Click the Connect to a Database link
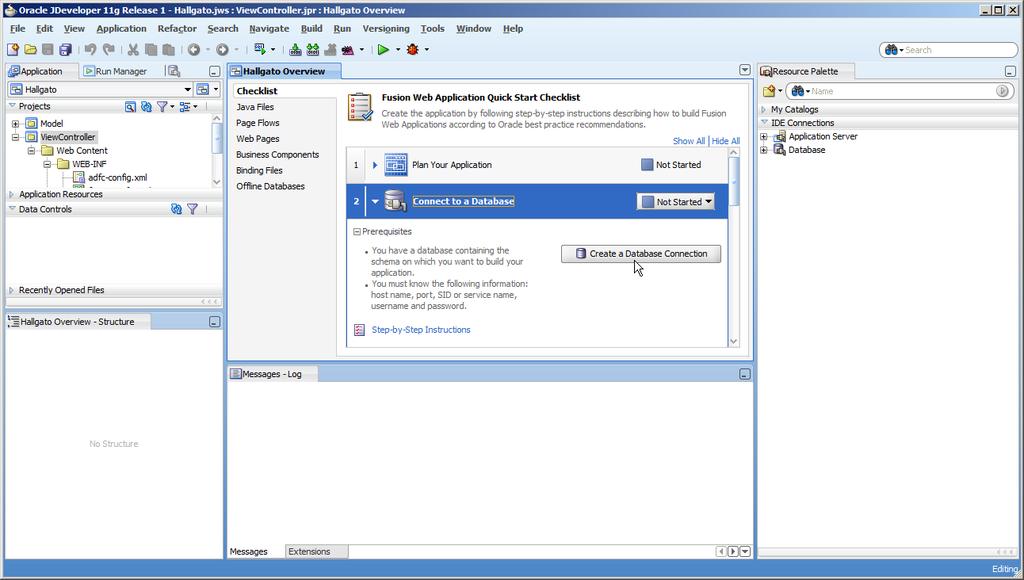 [464, 201]
